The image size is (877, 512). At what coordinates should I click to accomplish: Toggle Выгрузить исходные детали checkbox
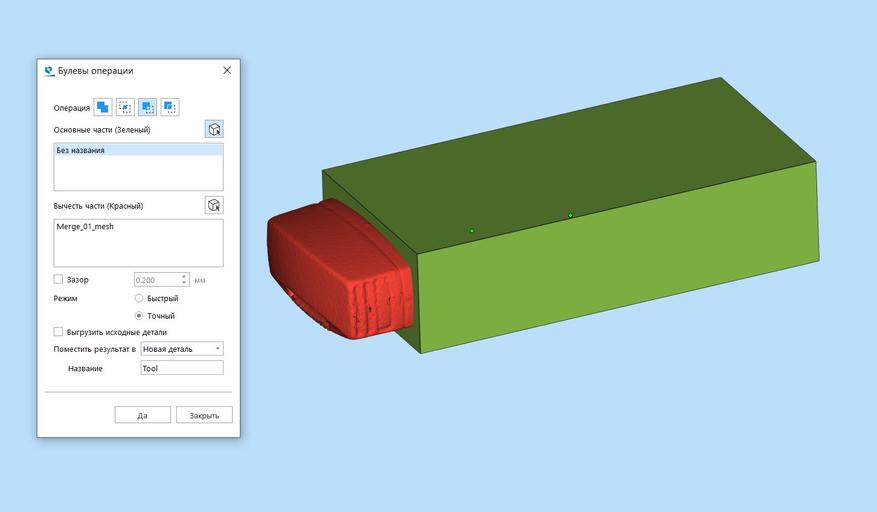point(58,332)
